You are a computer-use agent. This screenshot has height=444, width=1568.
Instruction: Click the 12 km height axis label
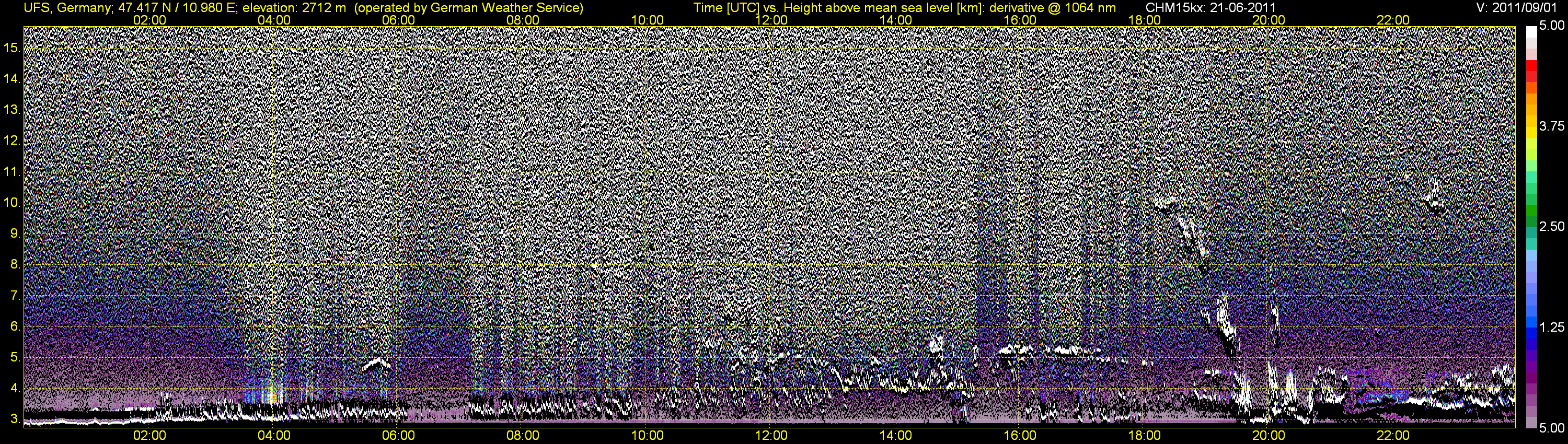pos(11,141)
